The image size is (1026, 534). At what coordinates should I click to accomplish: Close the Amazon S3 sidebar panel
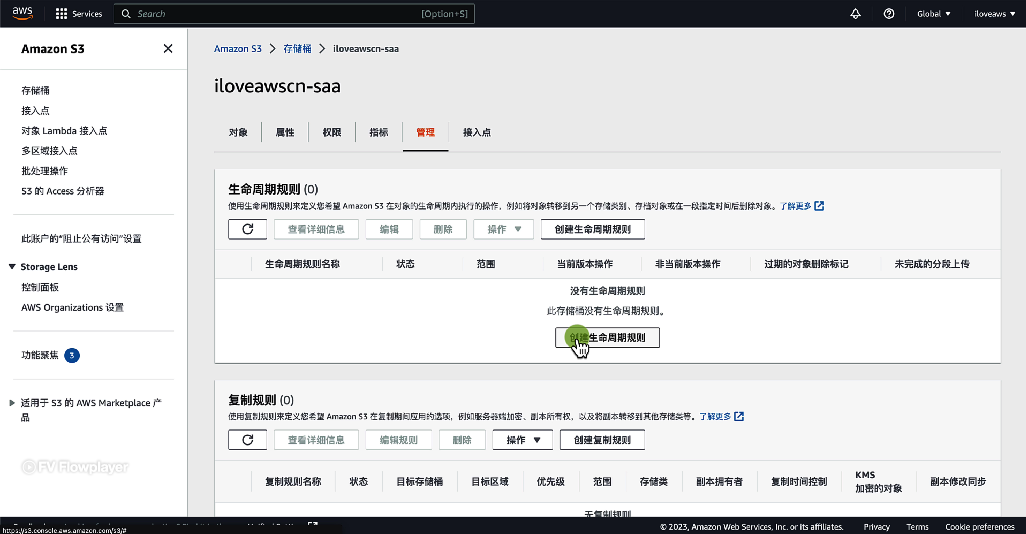(168, 48)
